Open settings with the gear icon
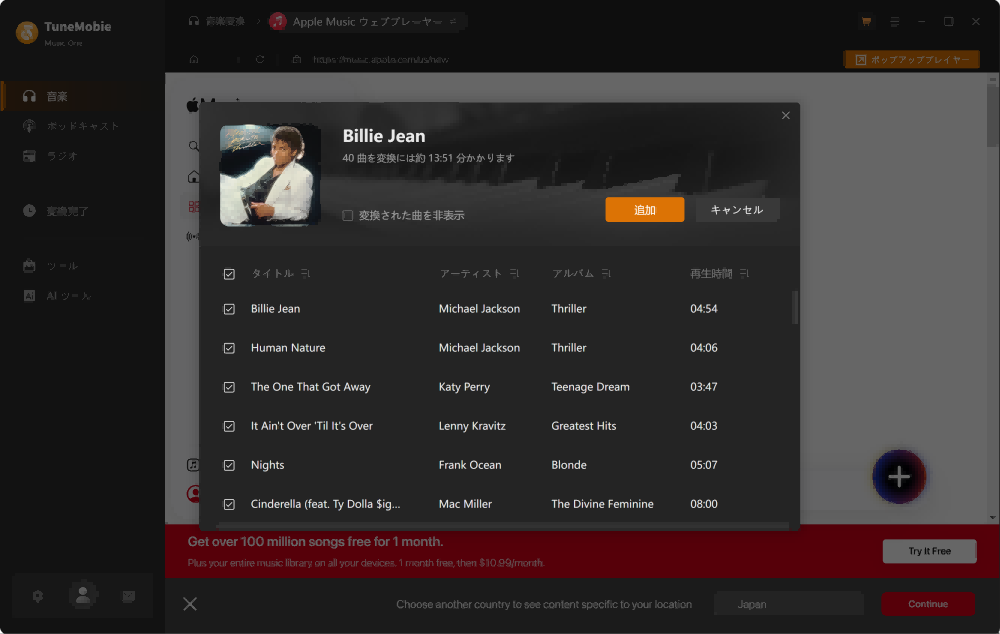The image size is (1000, 634). 38,596
